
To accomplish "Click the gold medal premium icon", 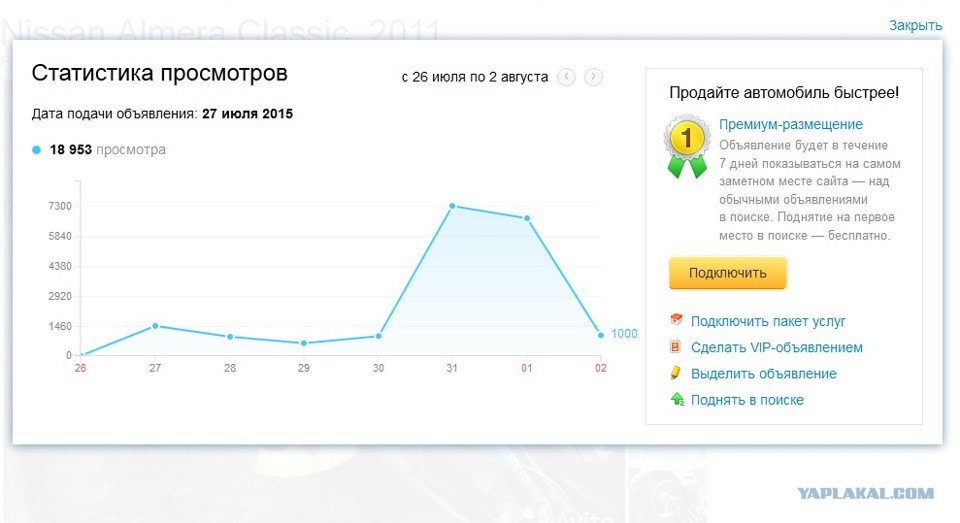I will point(687,147).
